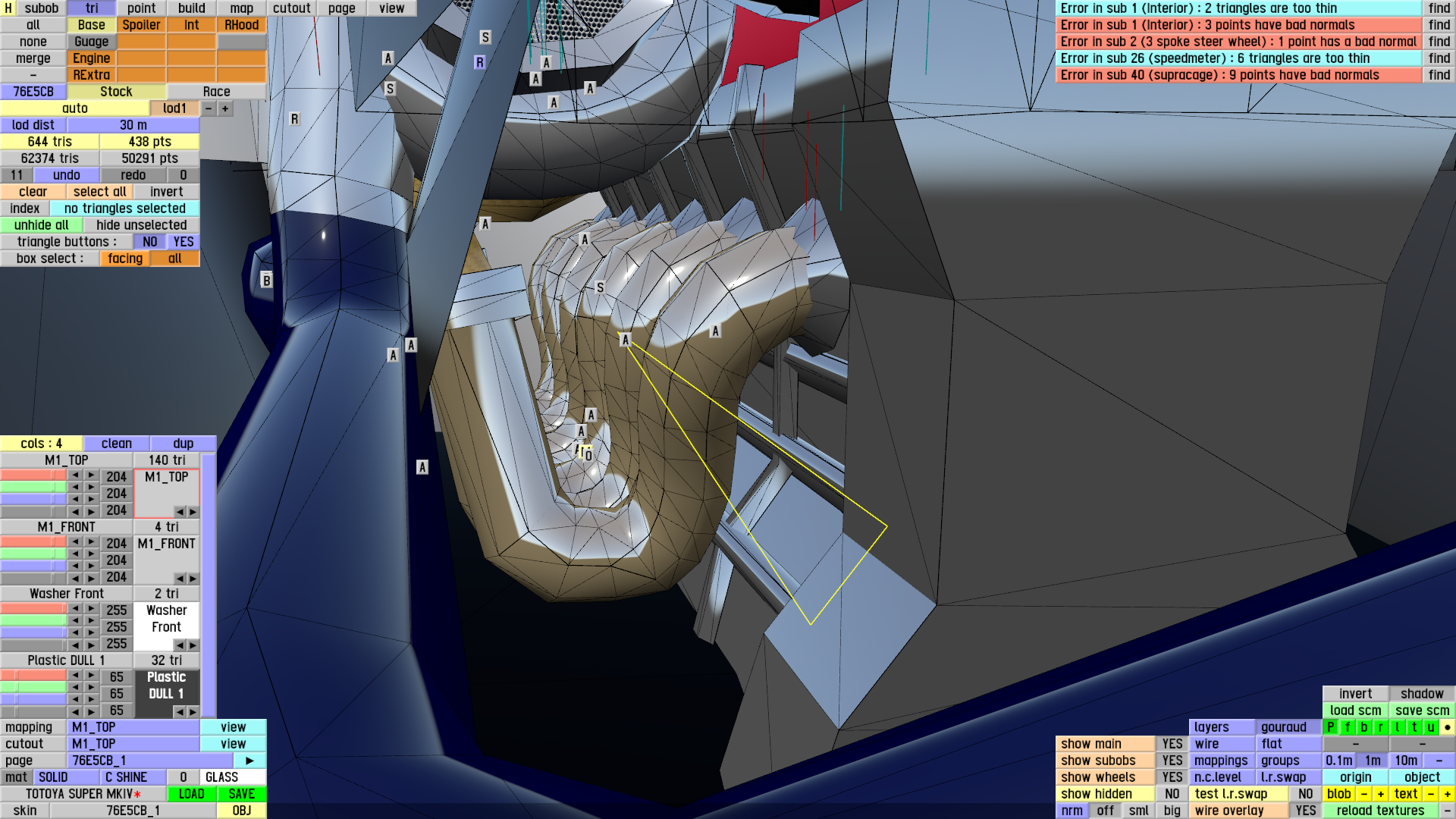The image size is (1456, 819).
Task: Switch to the 'point' mode tab
Action: coord(141,8)
